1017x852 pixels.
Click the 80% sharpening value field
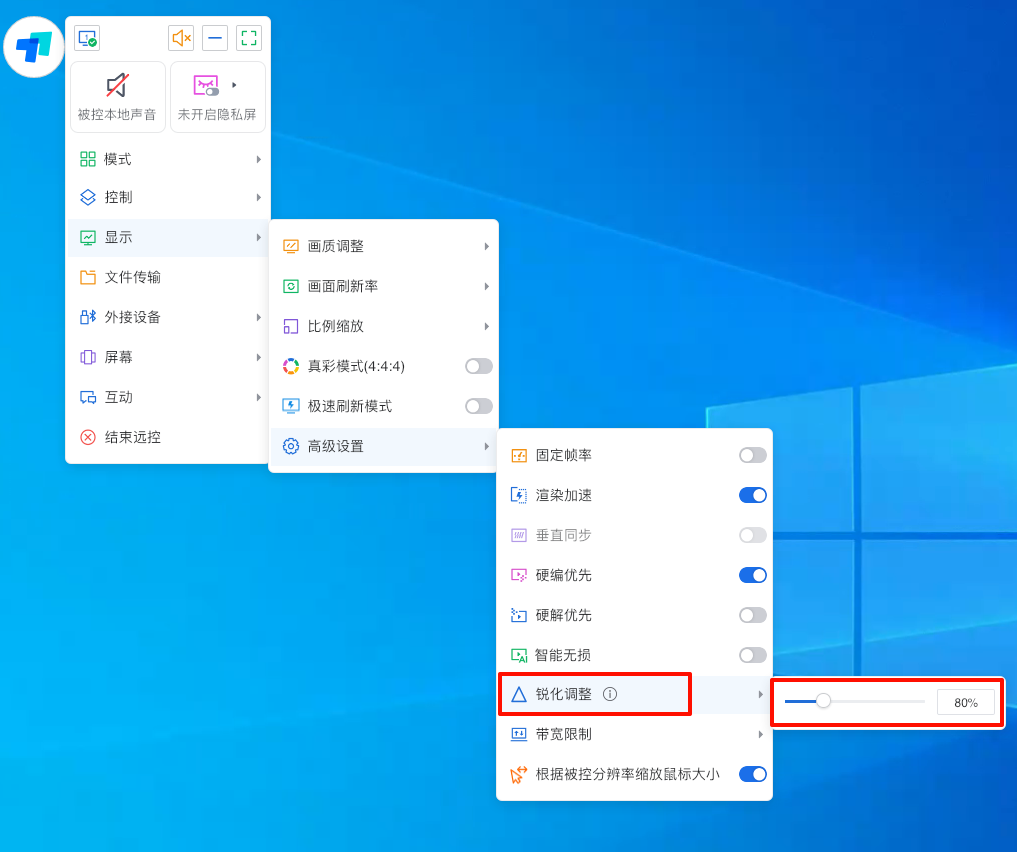coord(965,702)
